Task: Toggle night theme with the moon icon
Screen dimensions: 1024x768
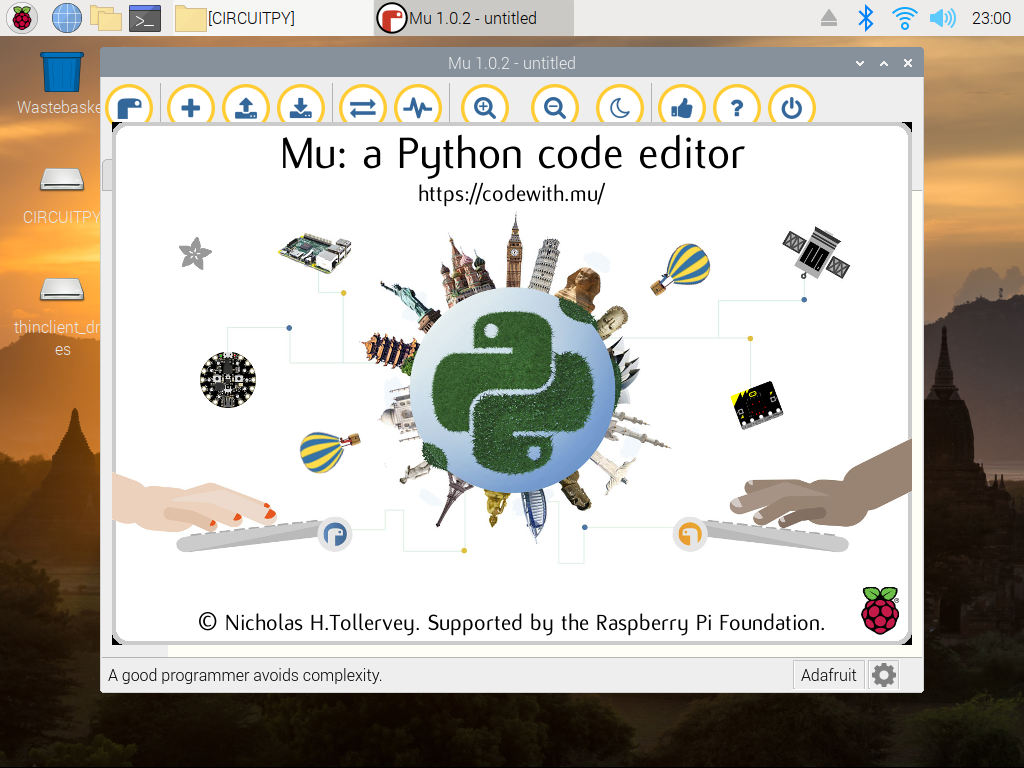Action: tap(620, 104)
